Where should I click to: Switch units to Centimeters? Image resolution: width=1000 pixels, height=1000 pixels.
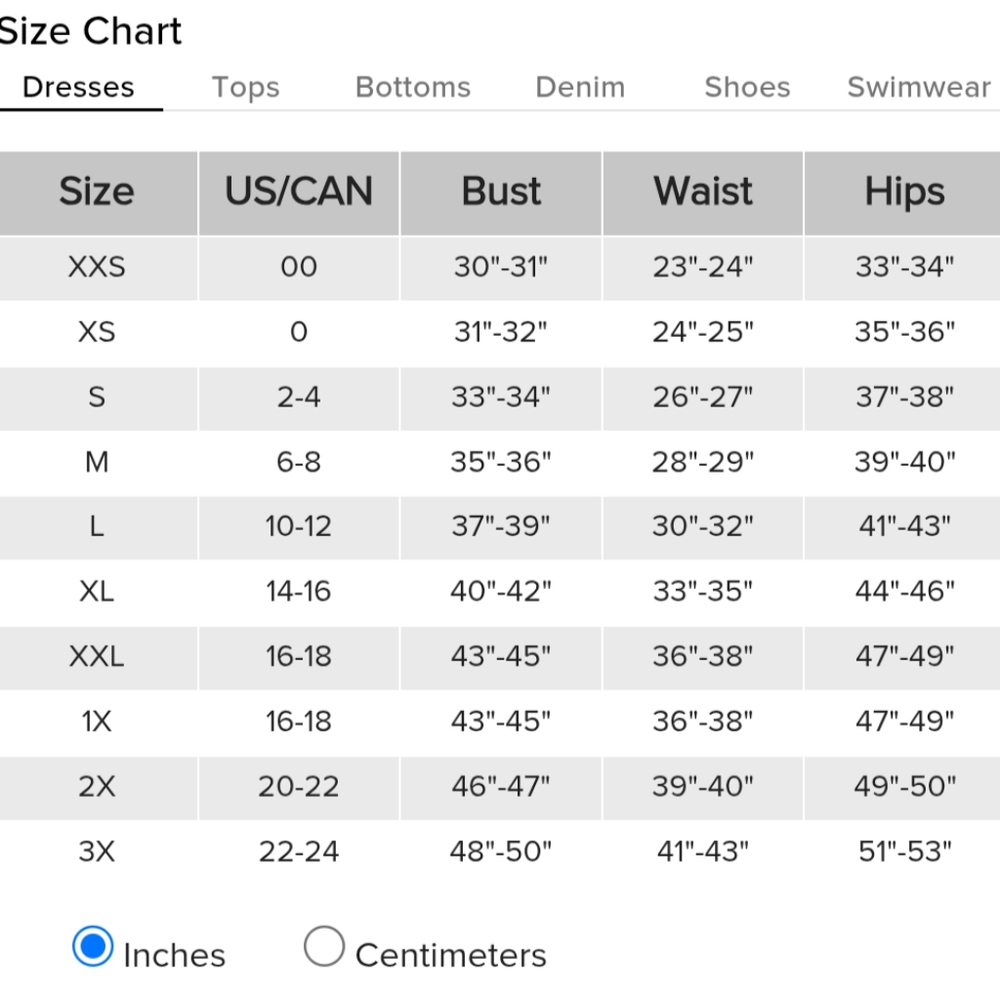point(324,946)
